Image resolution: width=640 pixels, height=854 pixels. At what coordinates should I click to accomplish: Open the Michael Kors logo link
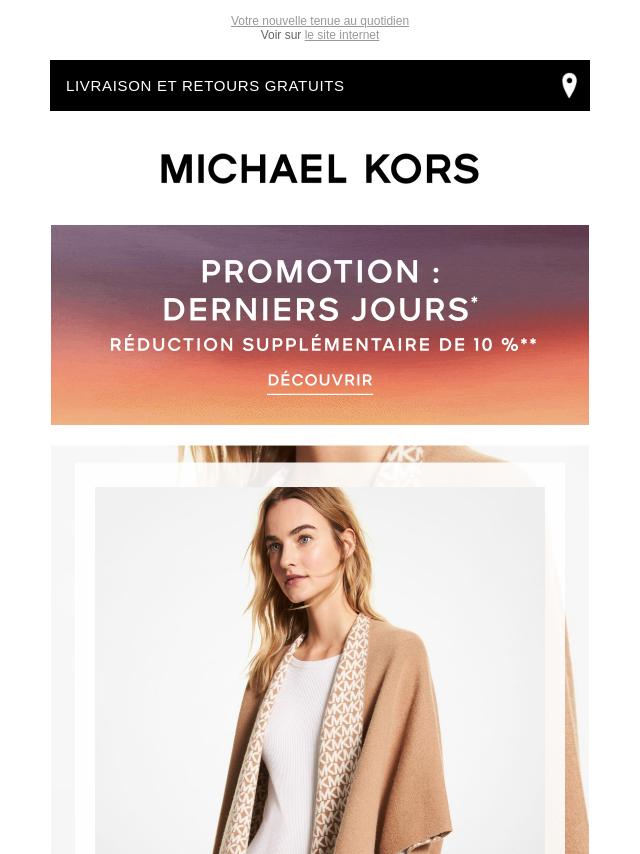click(x=320, y=168)
